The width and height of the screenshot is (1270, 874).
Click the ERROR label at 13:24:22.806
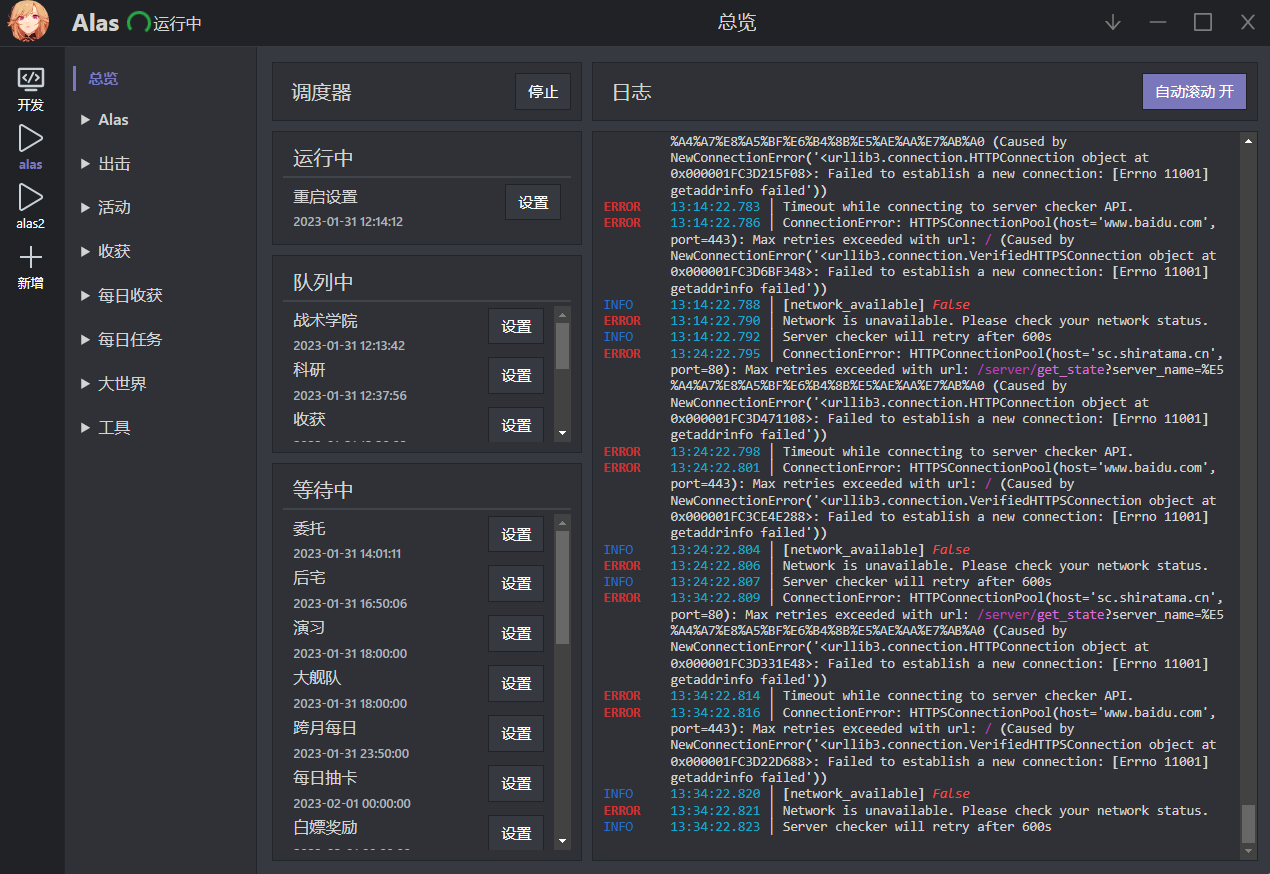tap(622, 566)
